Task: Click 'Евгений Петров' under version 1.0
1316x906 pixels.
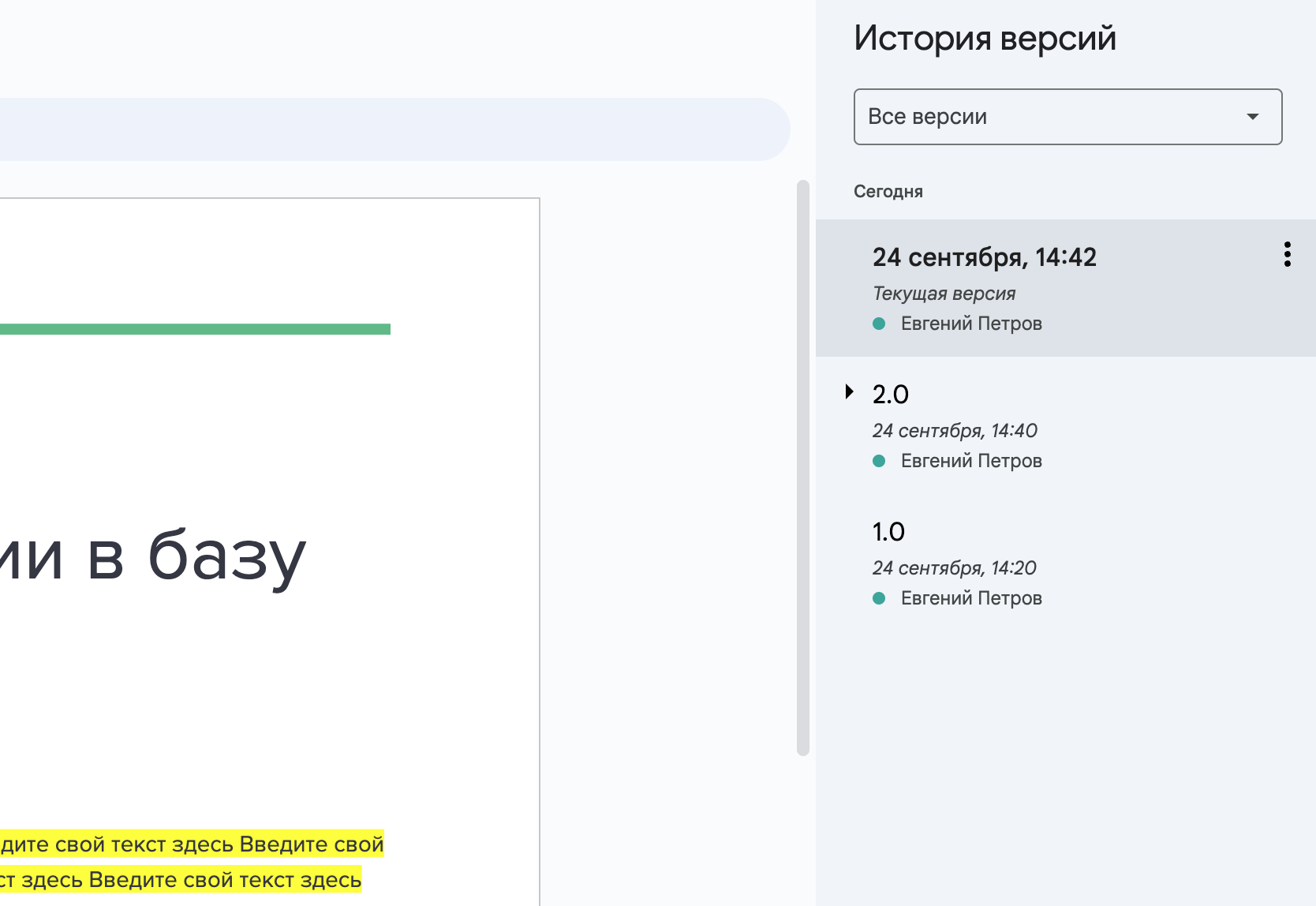Action: coord(971,598)
